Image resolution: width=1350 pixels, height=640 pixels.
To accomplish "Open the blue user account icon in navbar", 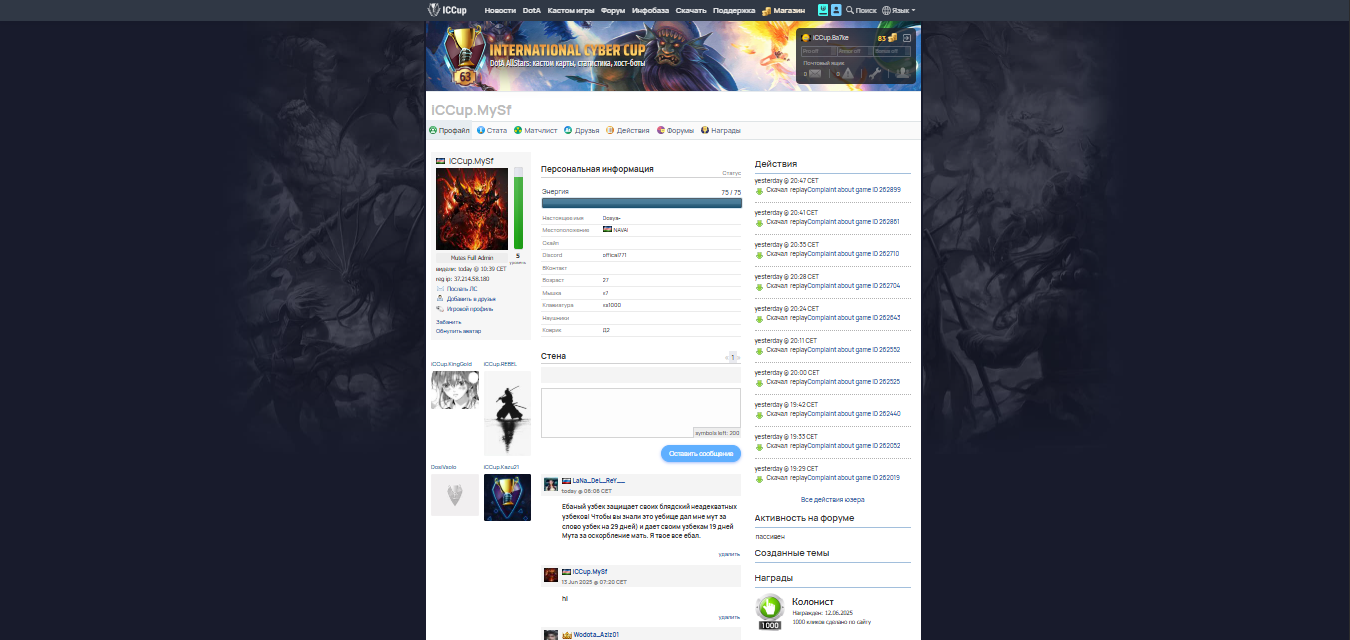I will point(836,10).
